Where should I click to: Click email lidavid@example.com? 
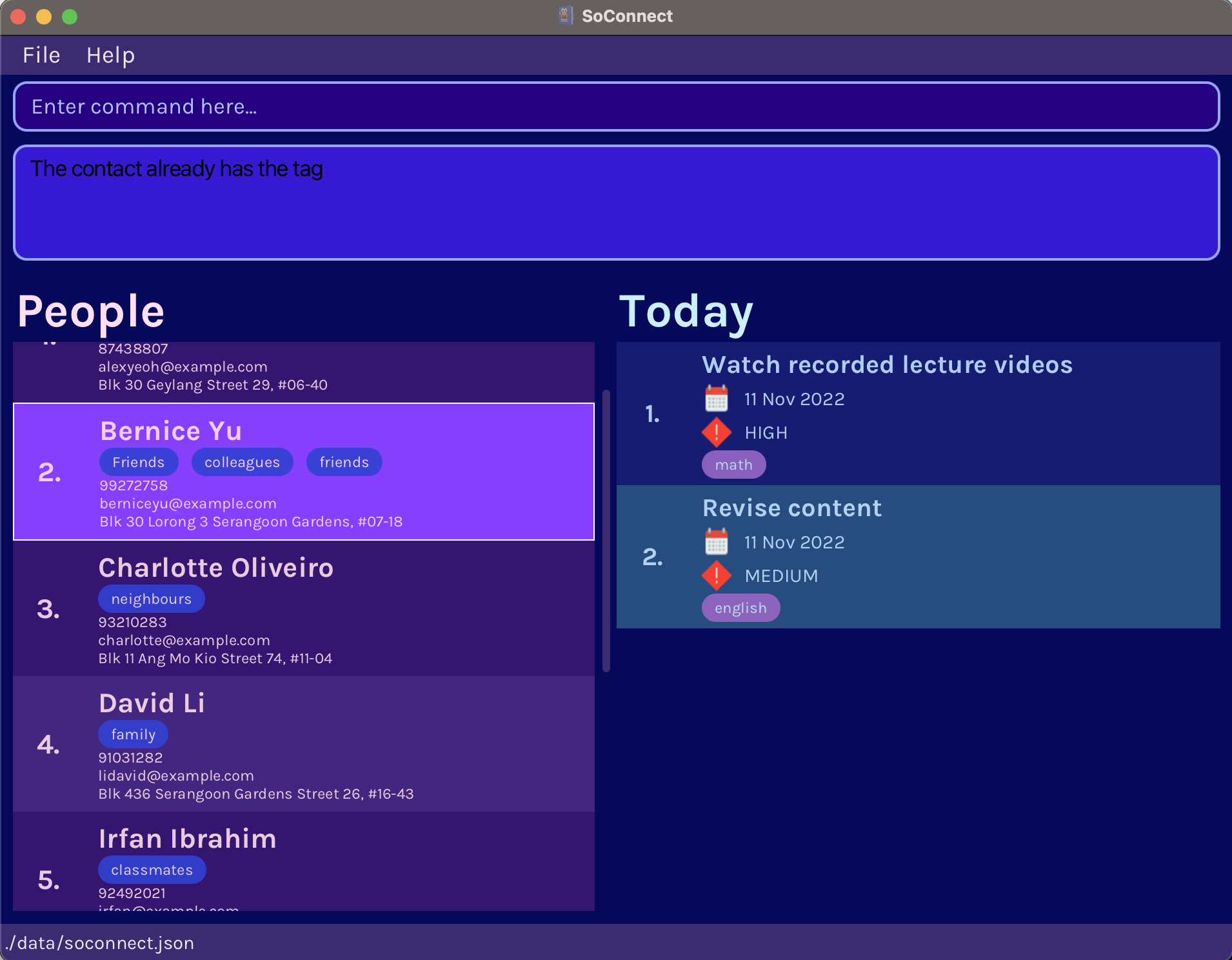click(176, 775)
